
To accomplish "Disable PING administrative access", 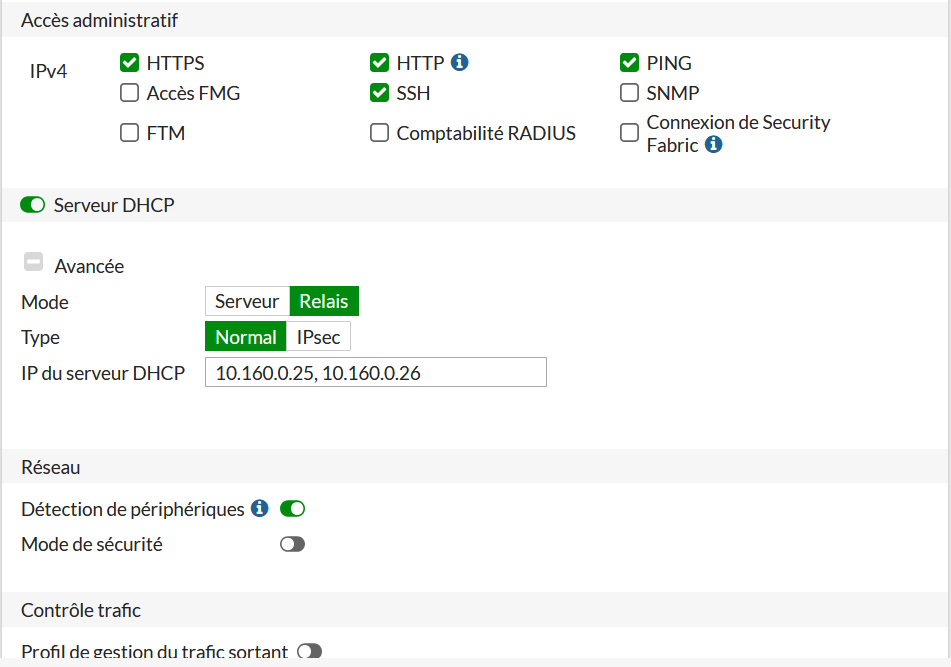I will [629, 63].
